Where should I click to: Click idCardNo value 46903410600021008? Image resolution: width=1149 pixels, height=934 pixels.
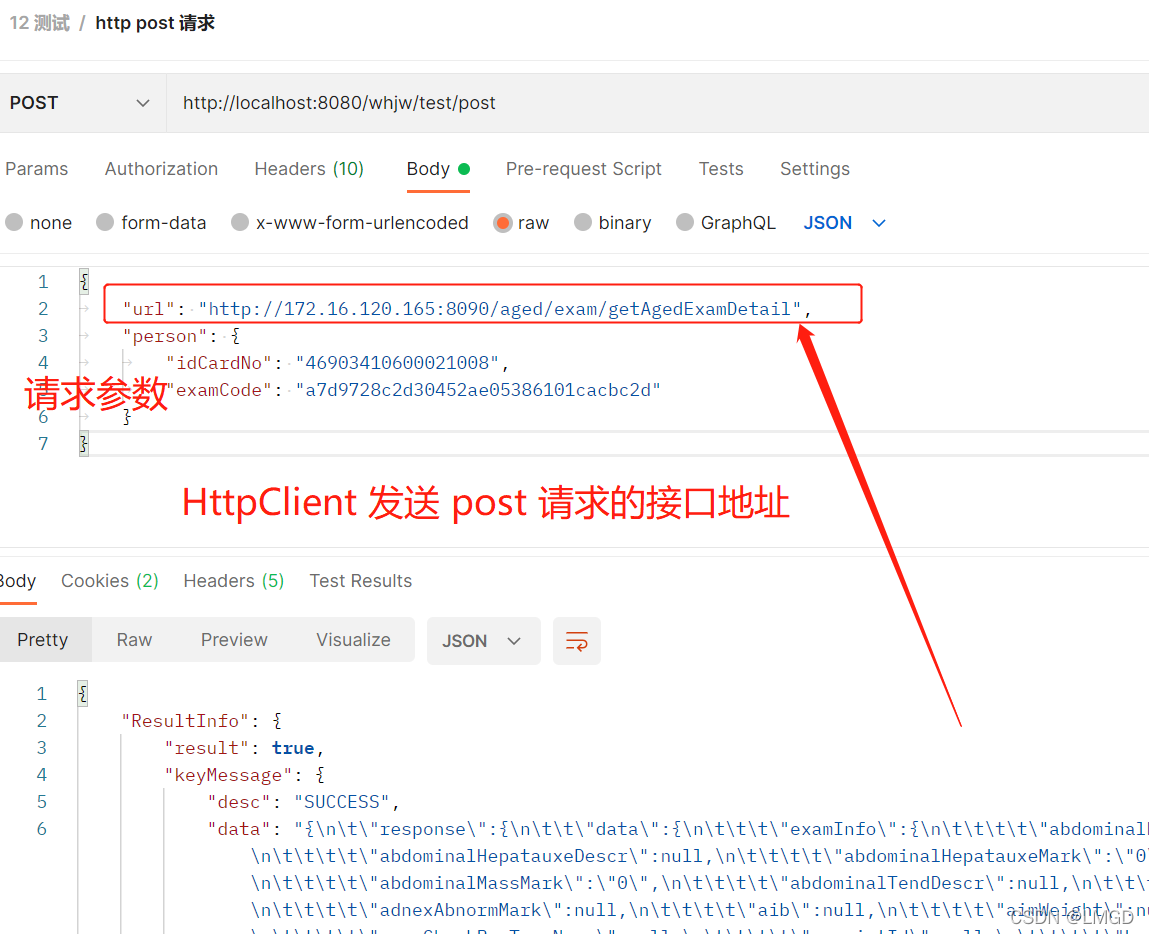point(398,363)
